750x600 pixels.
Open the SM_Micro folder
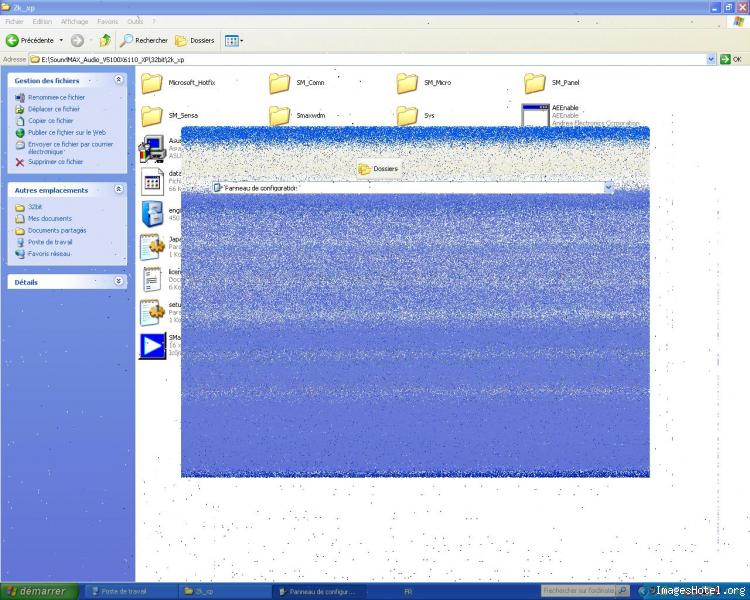click(x=407, y=84)
